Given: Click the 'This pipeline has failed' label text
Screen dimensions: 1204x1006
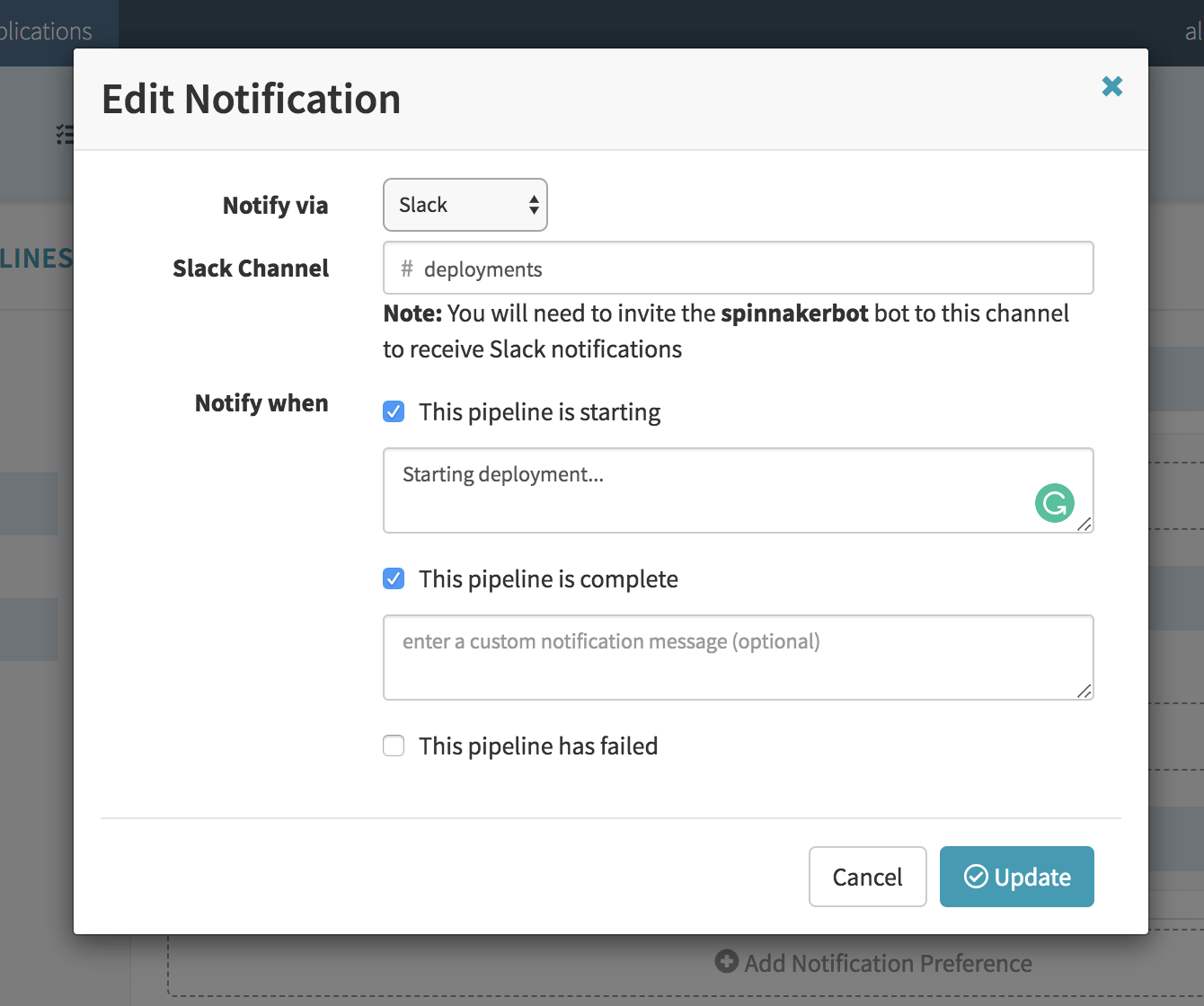Looking at the screenshot, I should coord(538,746).
